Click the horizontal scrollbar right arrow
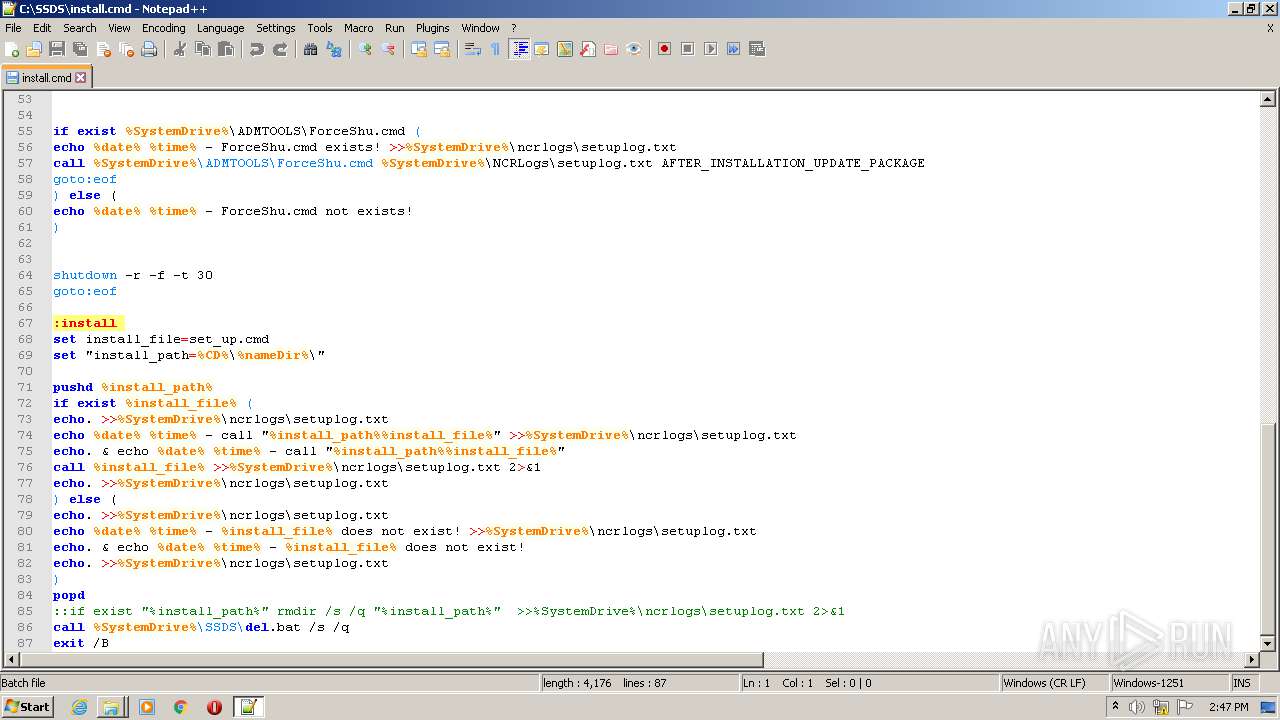This screenshot has height=720, width=1280. point(1252,660)
